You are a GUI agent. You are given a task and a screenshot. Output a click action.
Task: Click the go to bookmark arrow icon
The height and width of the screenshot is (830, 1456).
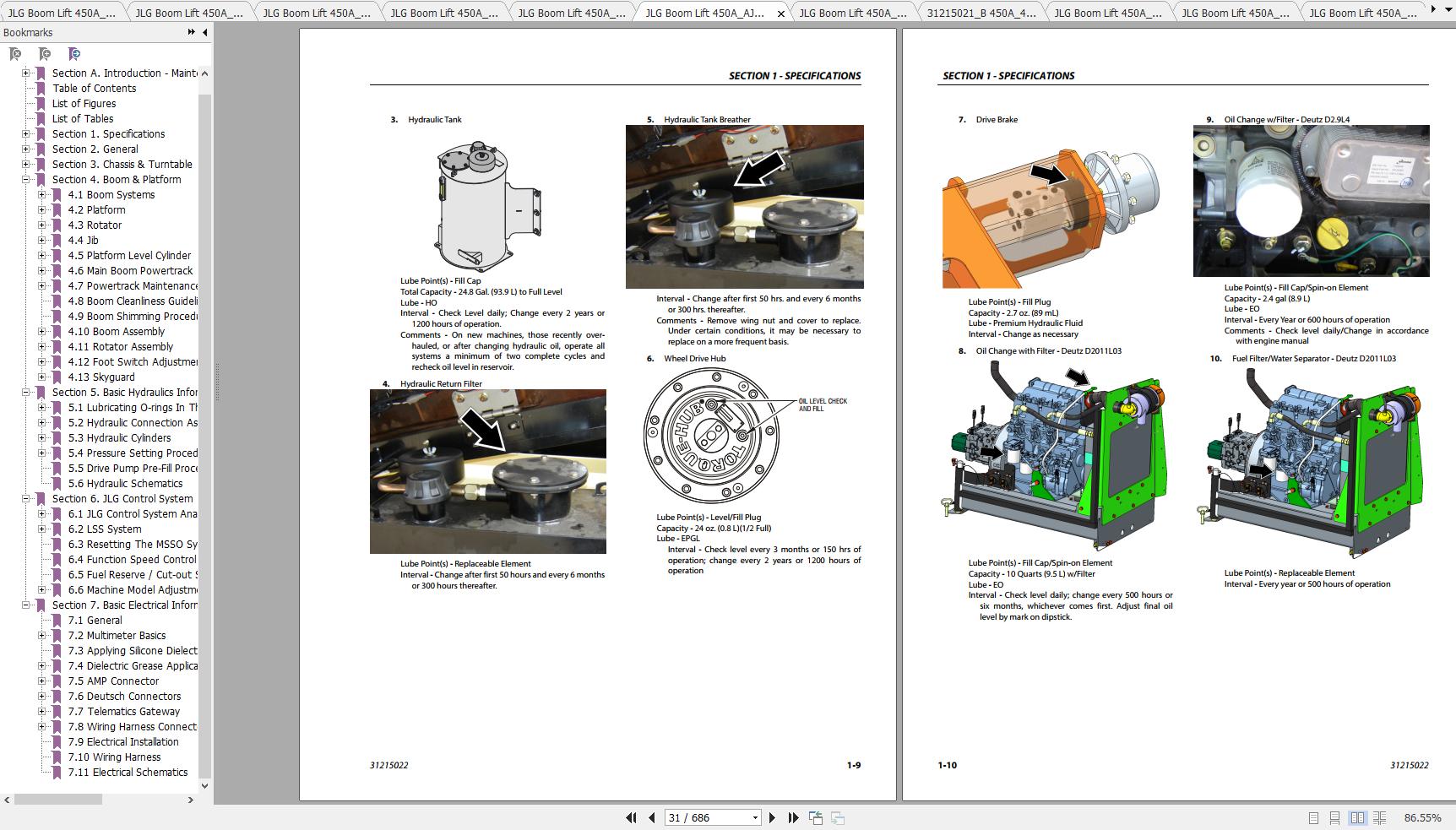(74, 54)
